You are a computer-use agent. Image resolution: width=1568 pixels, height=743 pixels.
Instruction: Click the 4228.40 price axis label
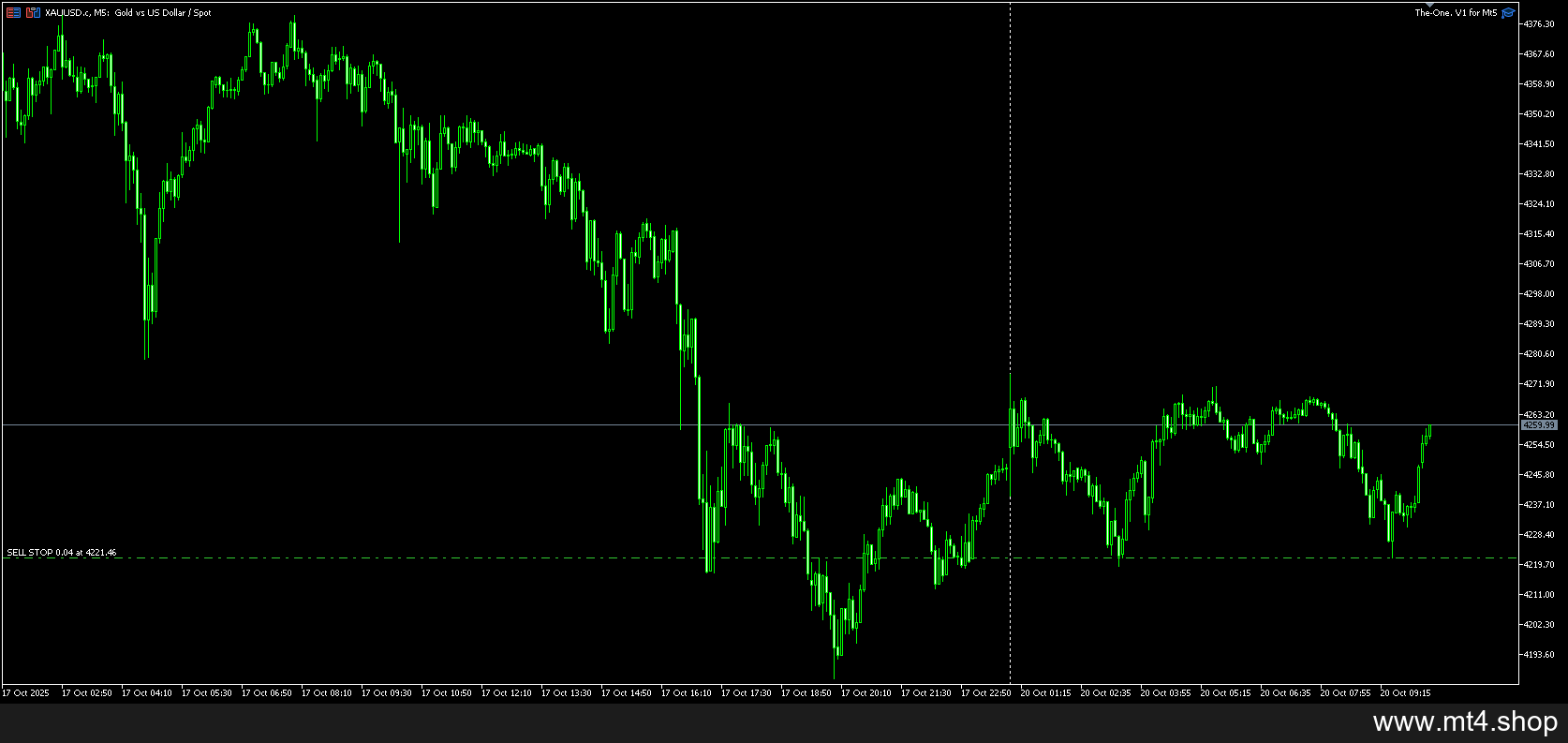[1539, 535]
